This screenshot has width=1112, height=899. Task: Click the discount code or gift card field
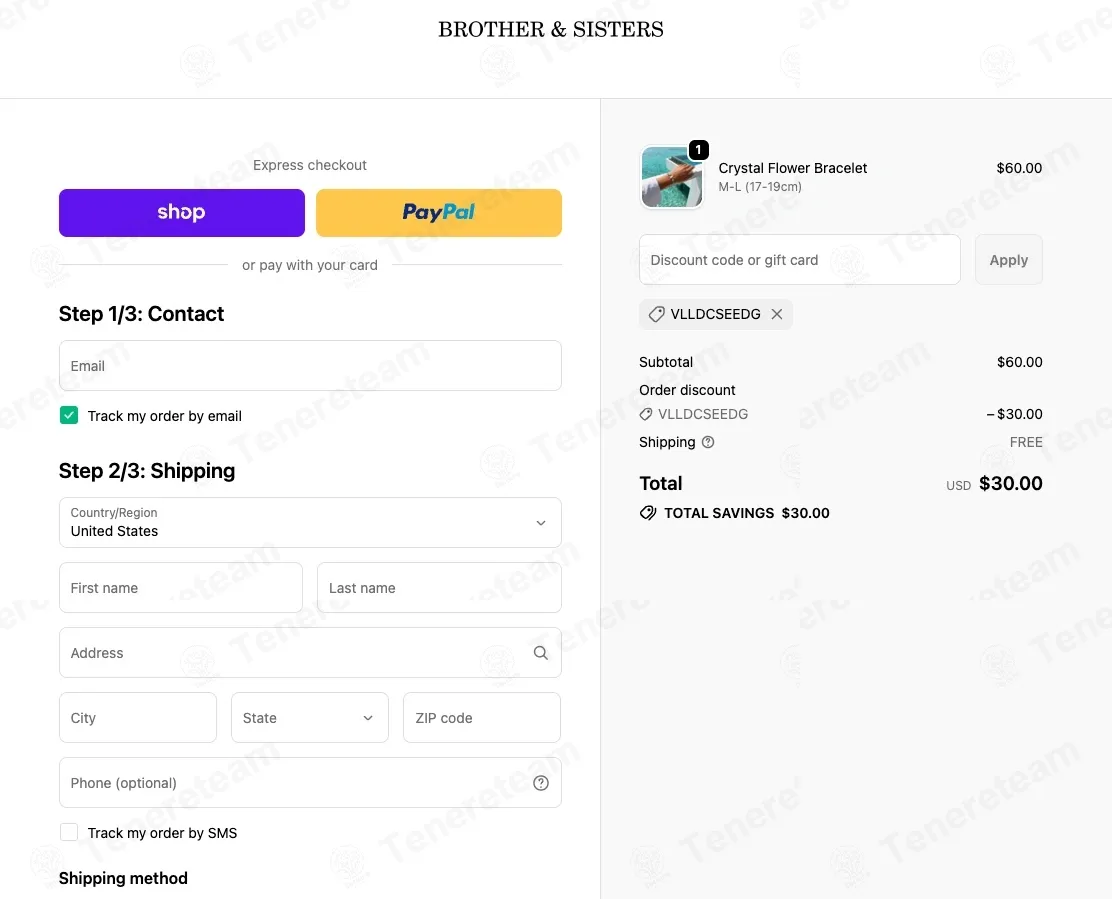coord(799,259)
